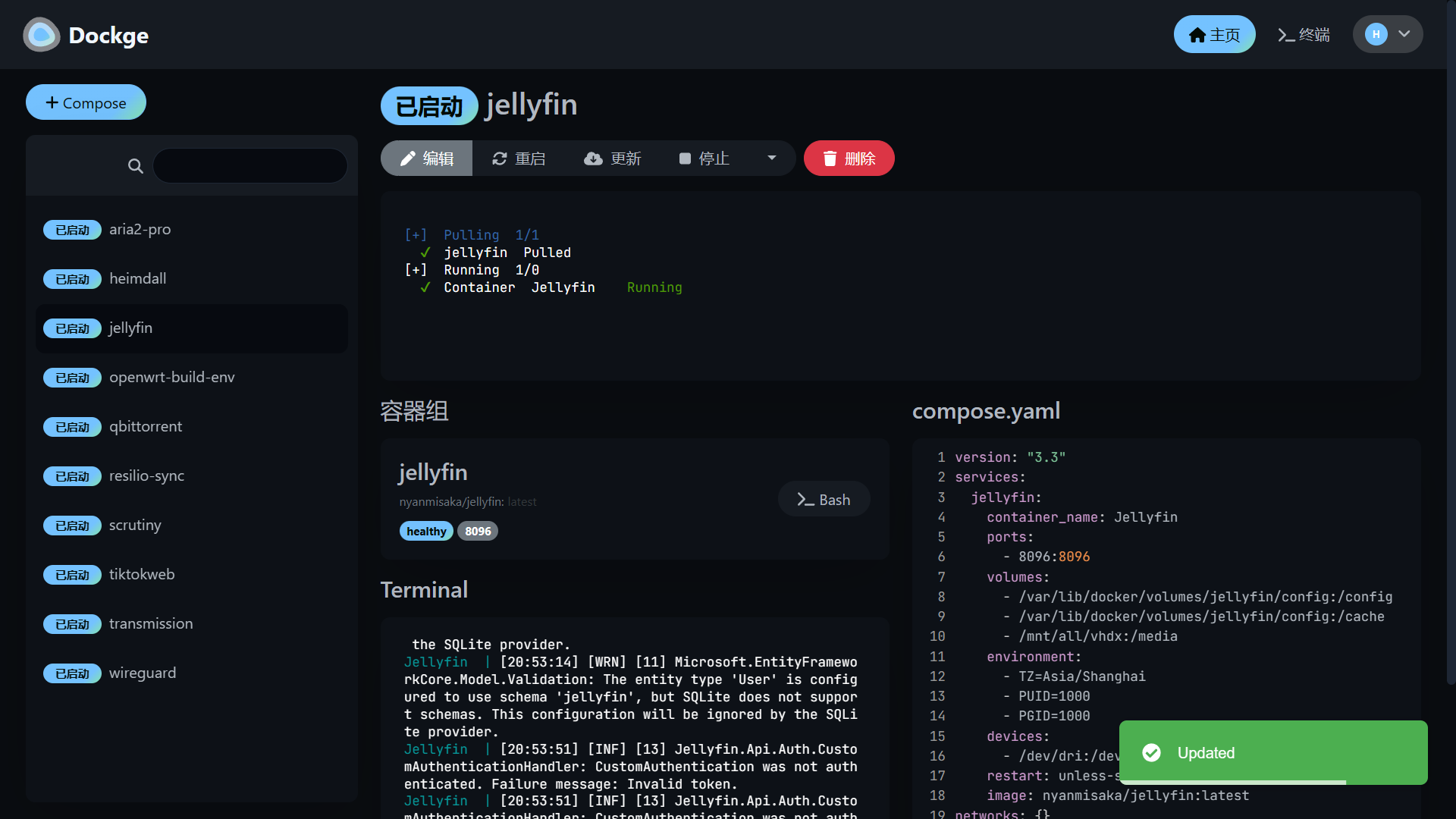Click the page vertical scrollbar
Viewport: 1456px width, 819px height.
point(1451,343)
